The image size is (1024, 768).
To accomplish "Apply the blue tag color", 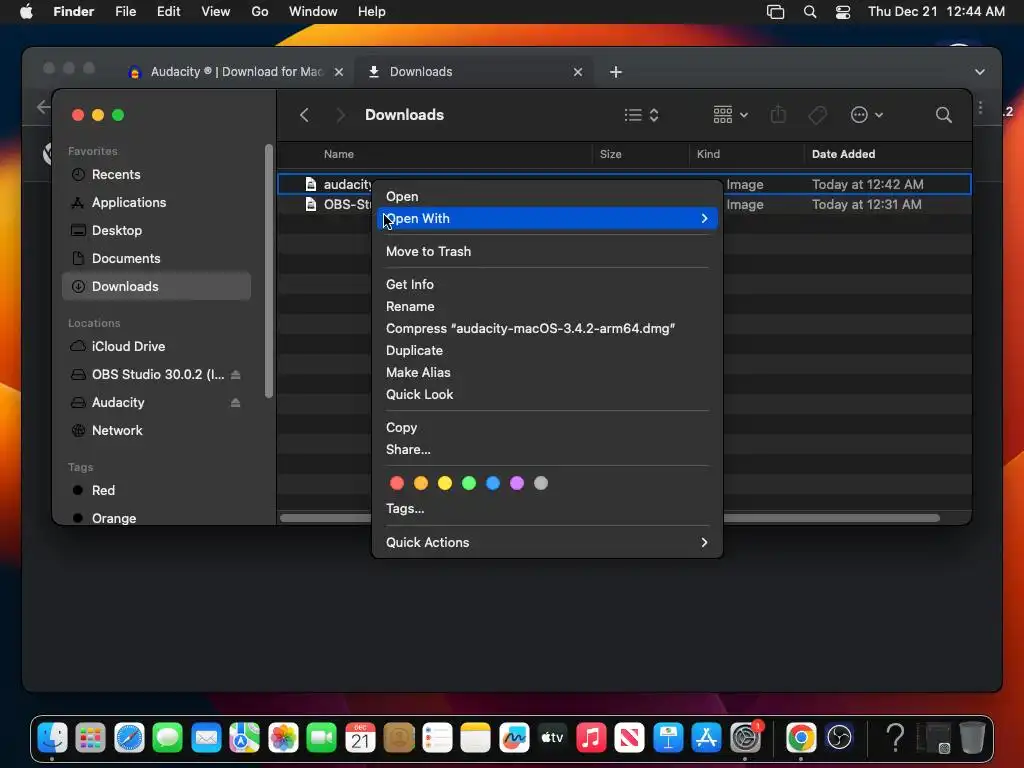I will tap(493, 483).
